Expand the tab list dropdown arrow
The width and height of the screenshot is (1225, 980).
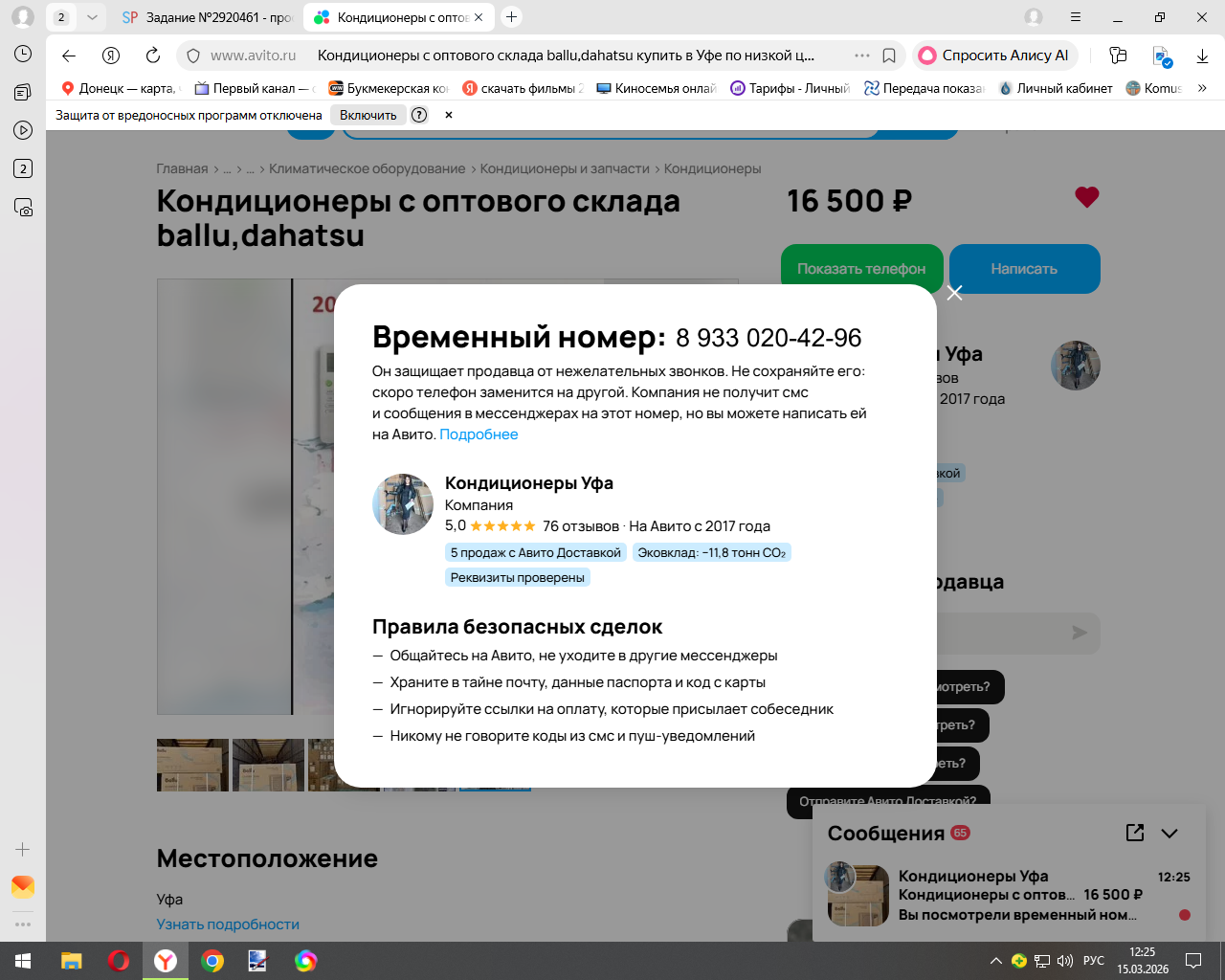[x=92, y=17]
